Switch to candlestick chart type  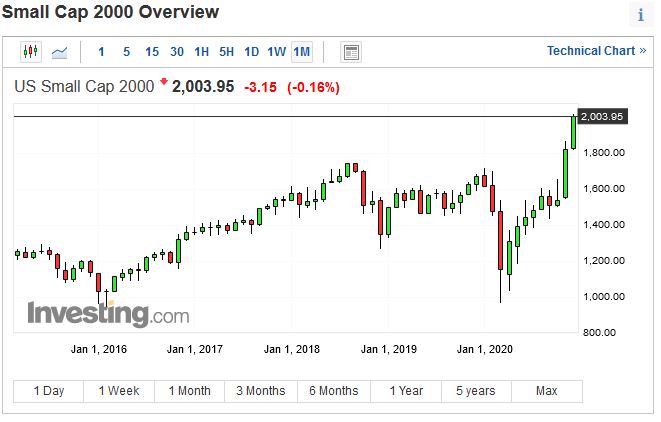tap(30, 51)
